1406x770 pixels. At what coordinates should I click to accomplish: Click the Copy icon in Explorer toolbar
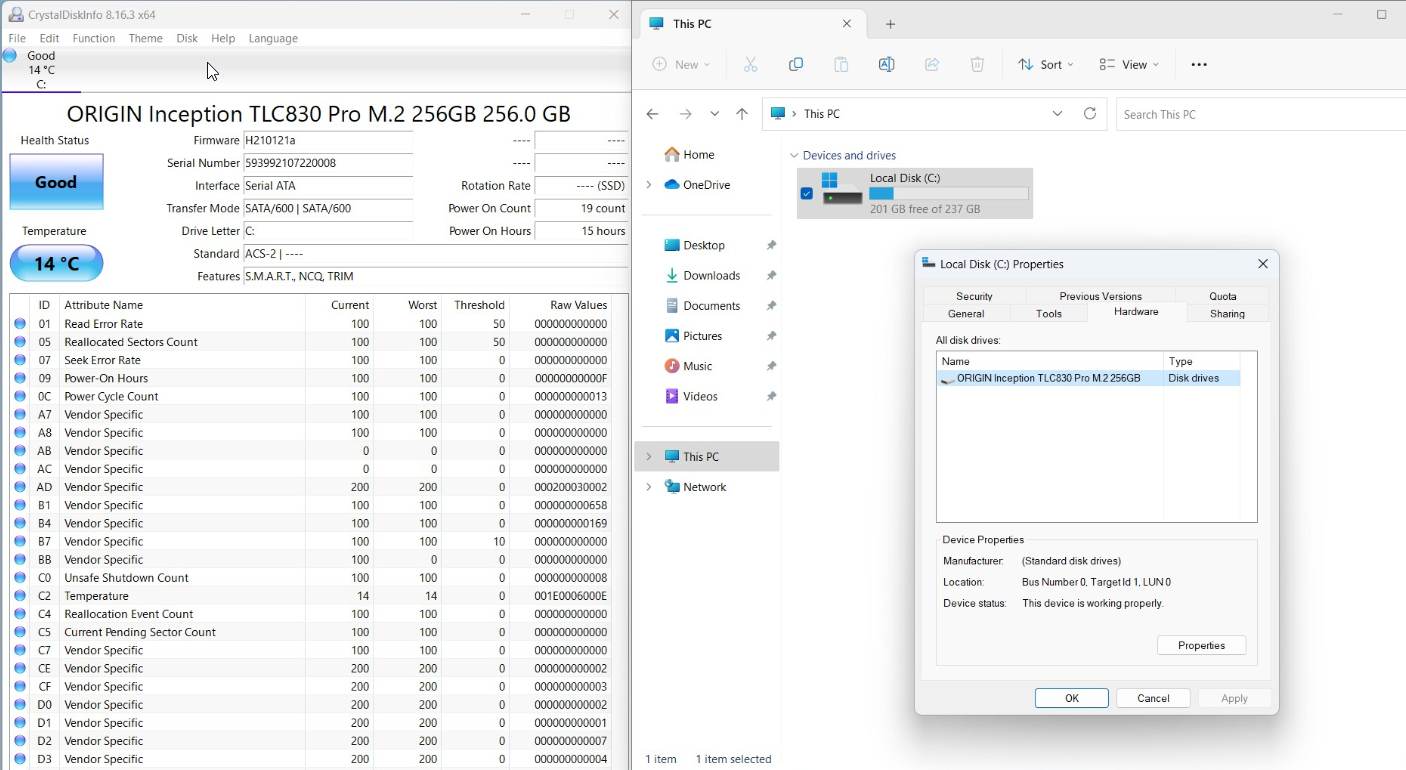click(x=796, y=64)
